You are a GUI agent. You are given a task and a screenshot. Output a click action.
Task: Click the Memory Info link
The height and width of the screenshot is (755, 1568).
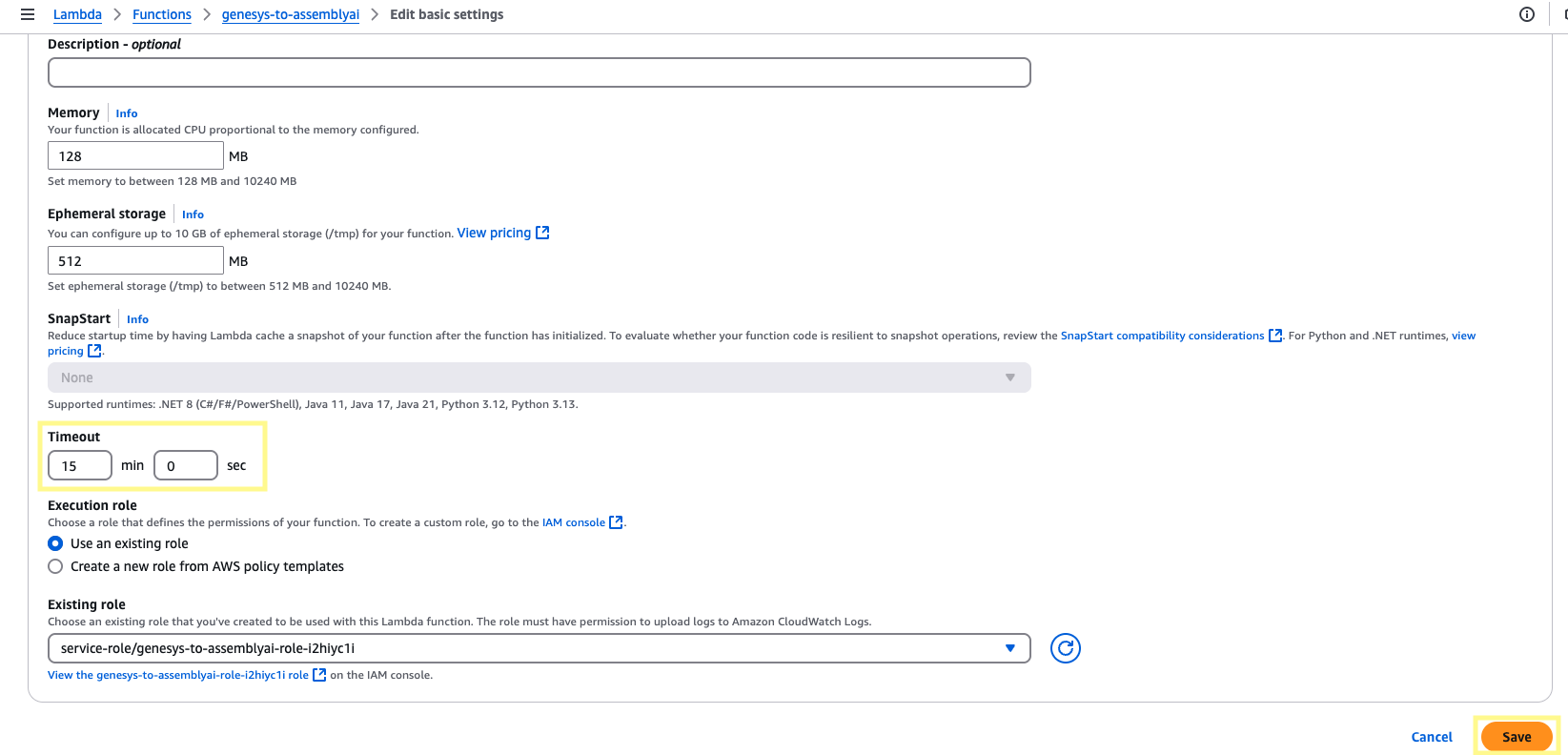pos(127,113)
